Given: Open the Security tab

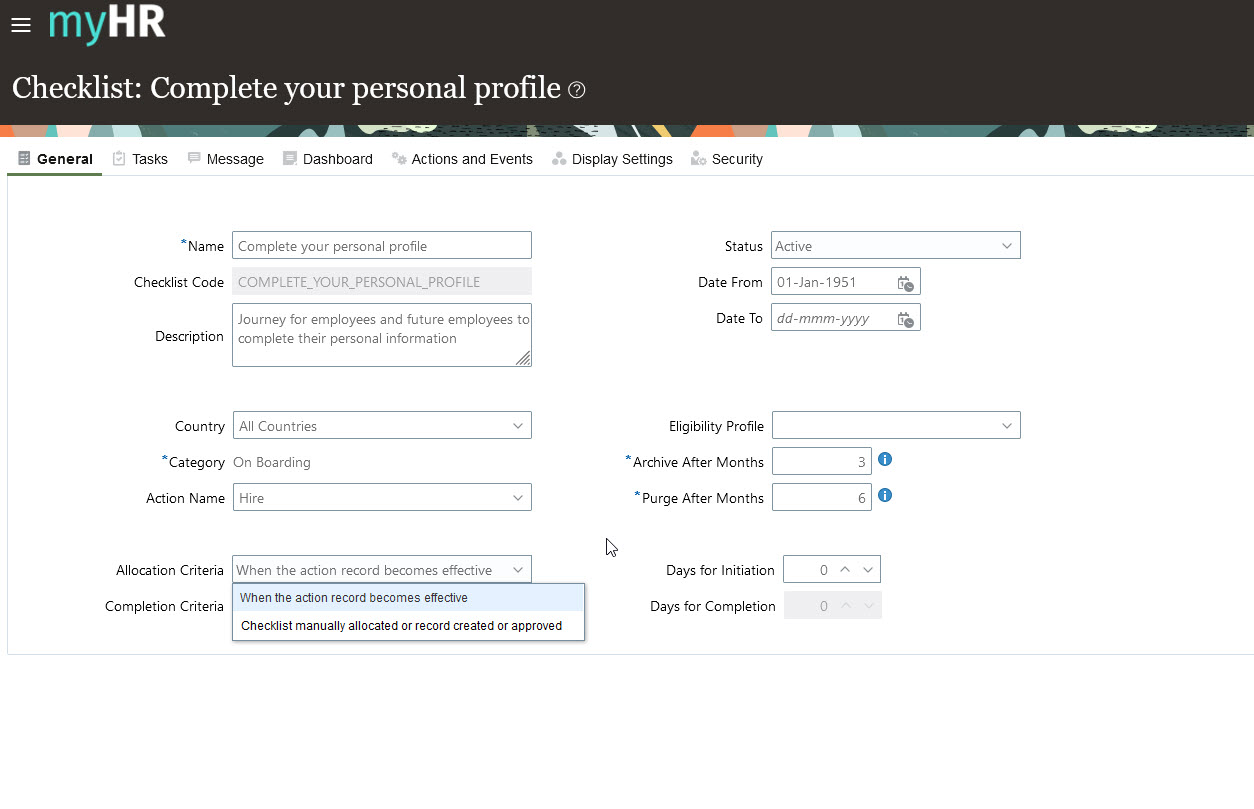Looking at the screenshot, I should point(727,159).
